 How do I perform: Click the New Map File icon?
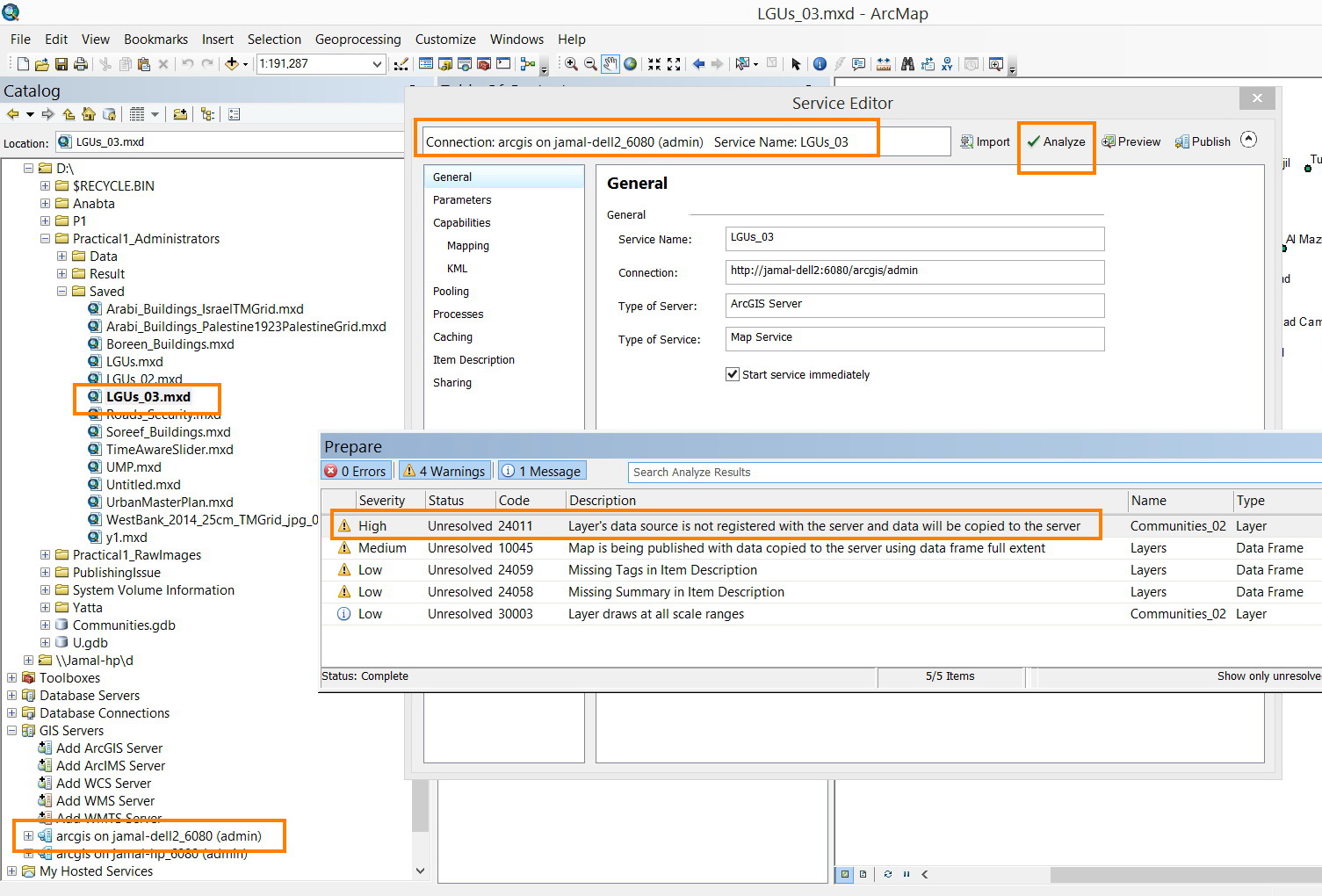click(23, 63)
